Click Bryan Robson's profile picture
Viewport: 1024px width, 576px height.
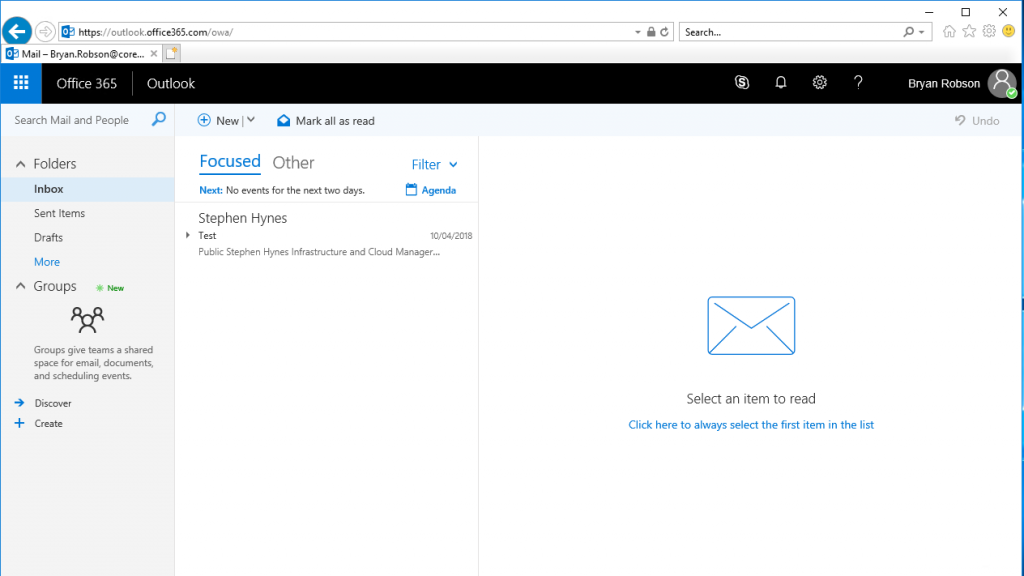click(x=1001, y=83)
